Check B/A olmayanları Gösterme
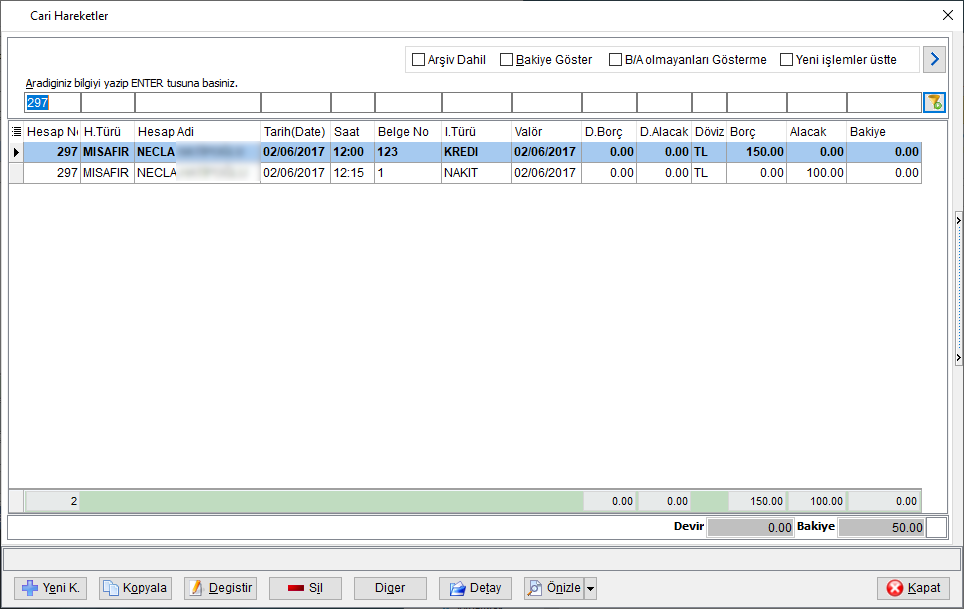 [615, 60]
